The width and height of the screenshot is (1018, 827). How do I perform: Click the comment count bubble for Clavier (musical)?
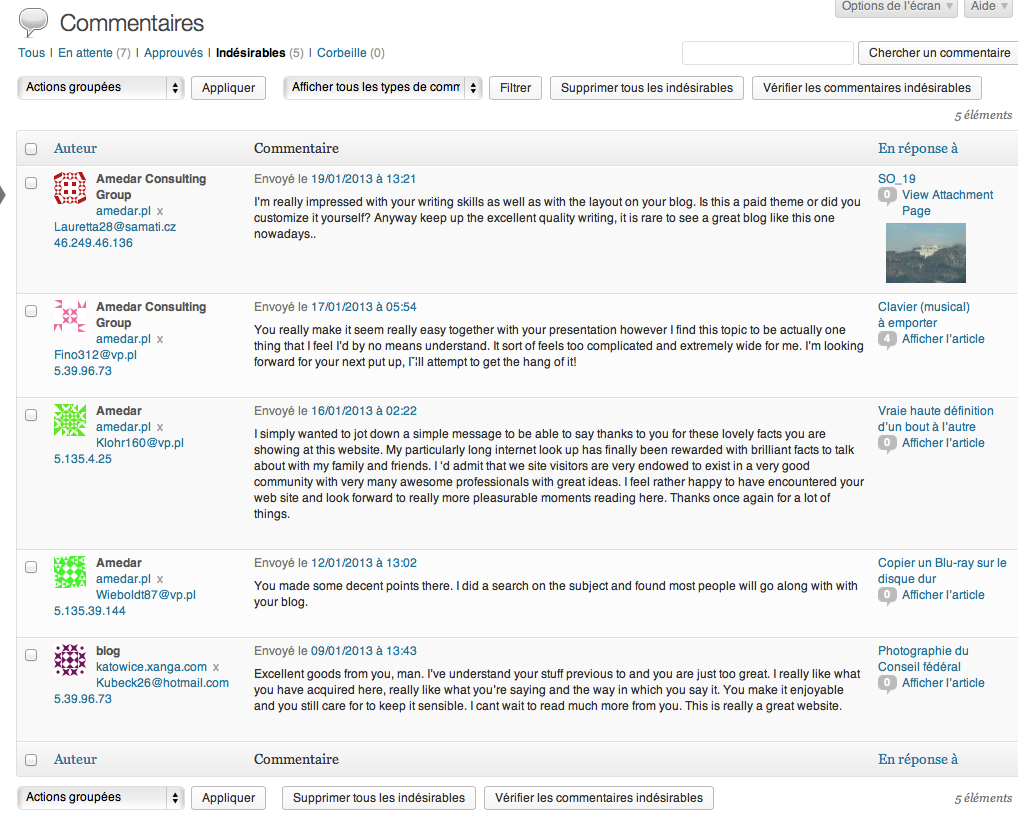coord(886,340)
